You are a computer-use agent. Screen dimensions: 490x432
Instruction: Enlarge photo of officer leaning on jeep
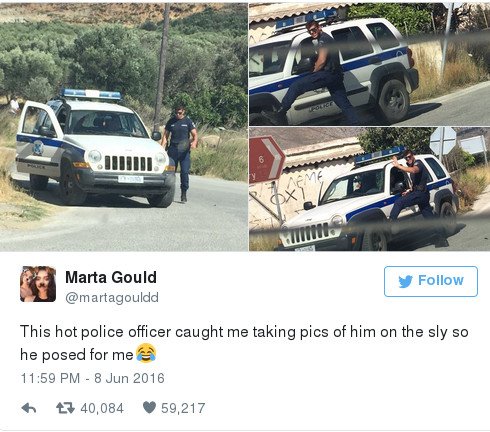369,64
